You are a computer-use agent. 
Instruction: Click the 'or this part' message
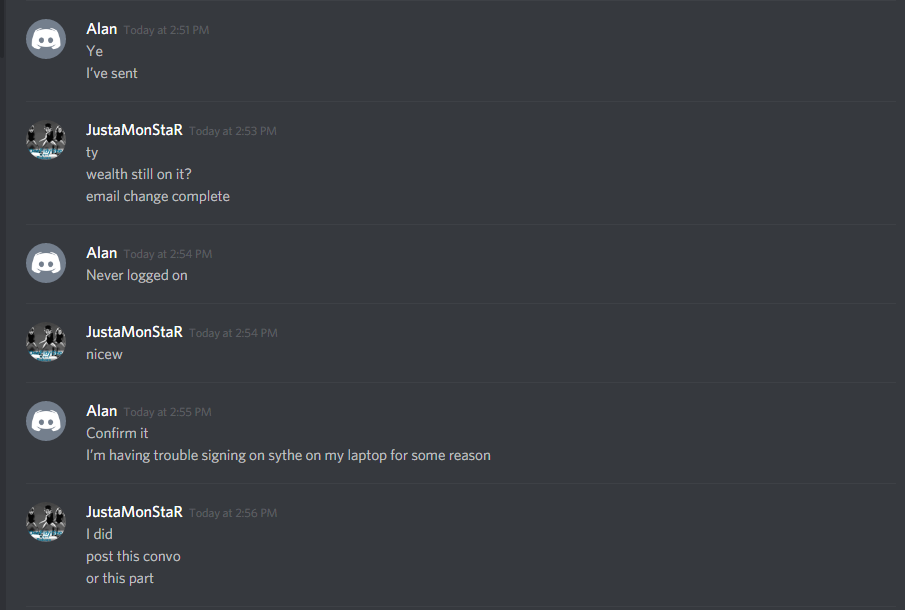(120, 578)
